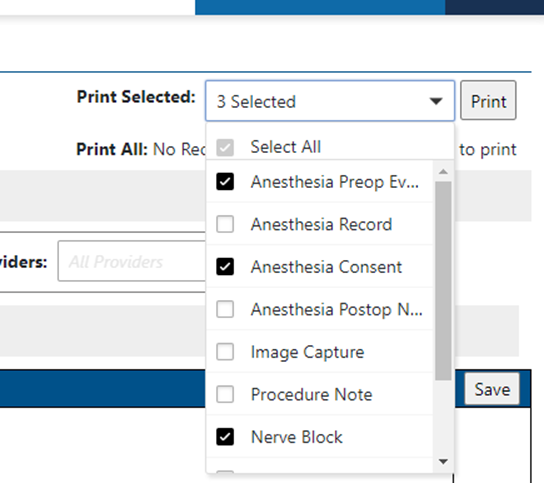Uncheck the Nerve Block checkbox
The width and height of the screenshot is (544, 483).
(225, 437)
